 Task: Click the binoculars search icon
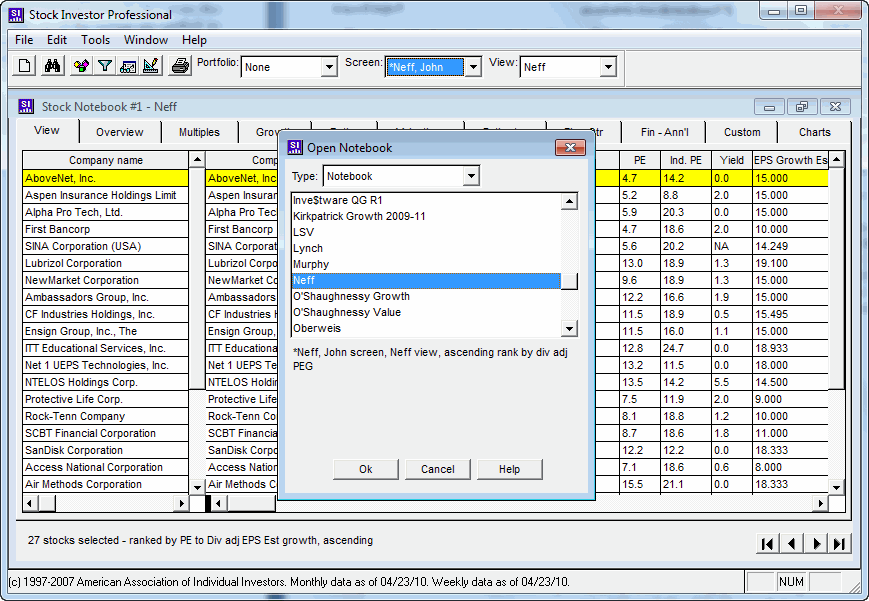(x=52, y=67)
